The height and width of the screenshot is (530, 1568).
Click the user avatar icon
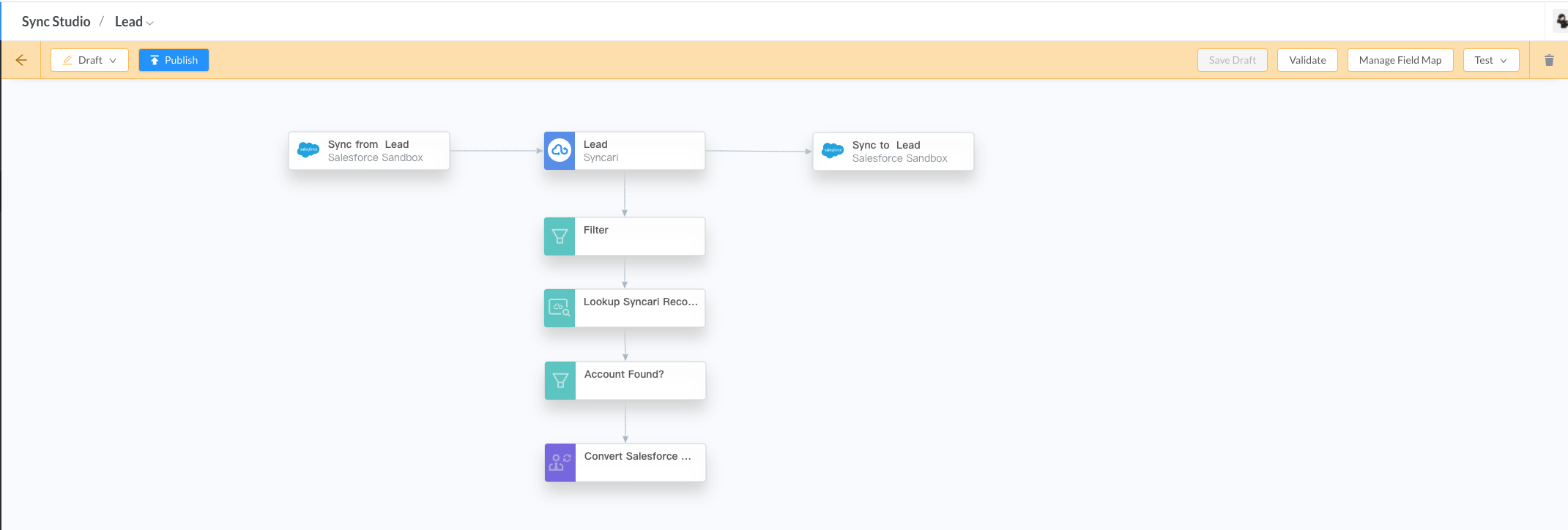tap(1561, 20)
